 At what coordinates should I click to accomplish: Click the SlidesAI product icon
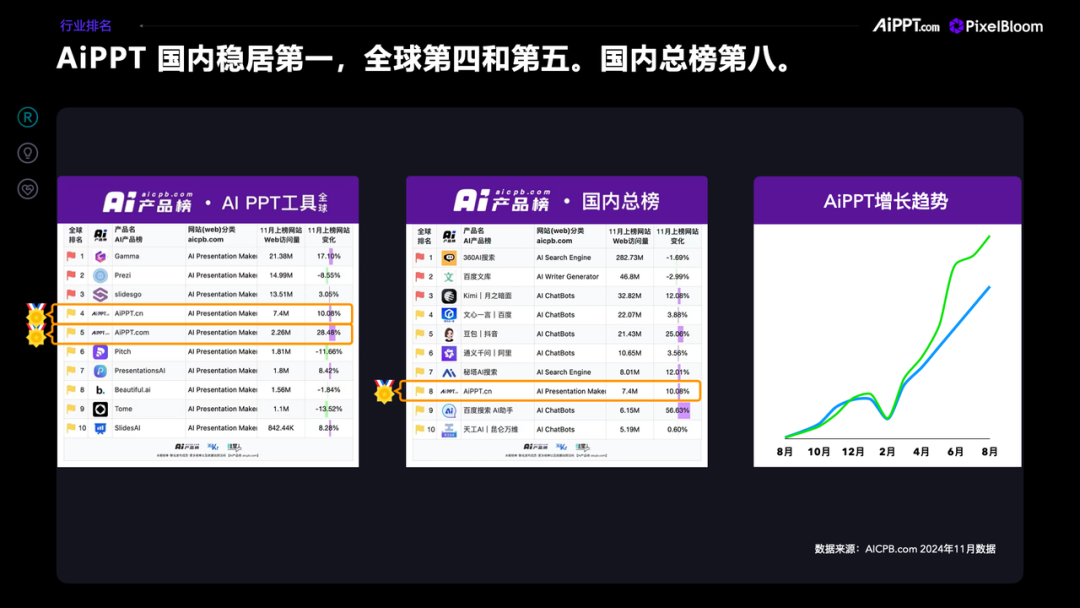[101, 428]
